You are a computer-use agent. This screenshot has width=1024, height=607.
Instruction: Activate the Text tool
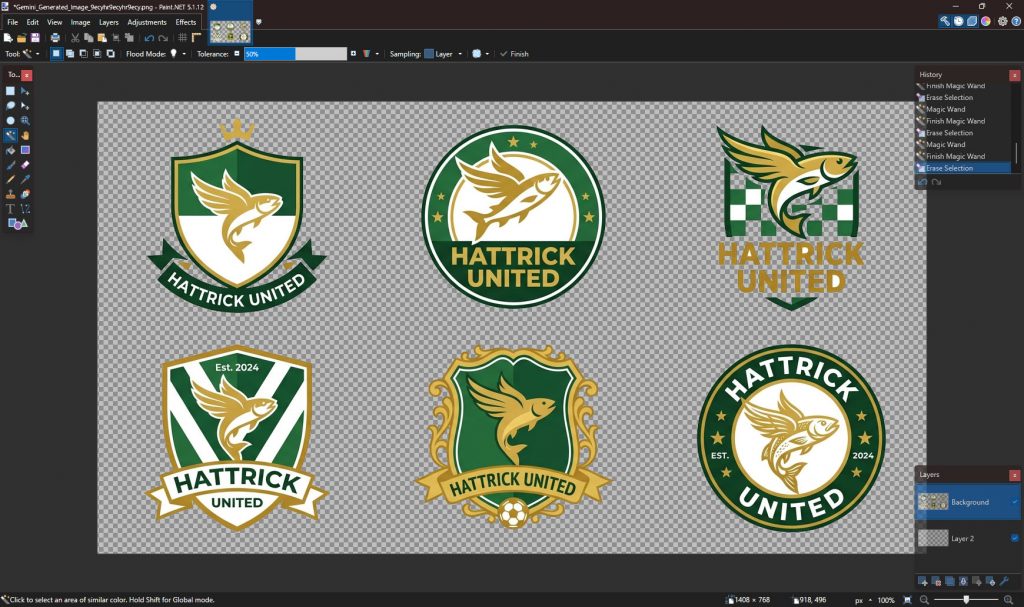[11, 209]
